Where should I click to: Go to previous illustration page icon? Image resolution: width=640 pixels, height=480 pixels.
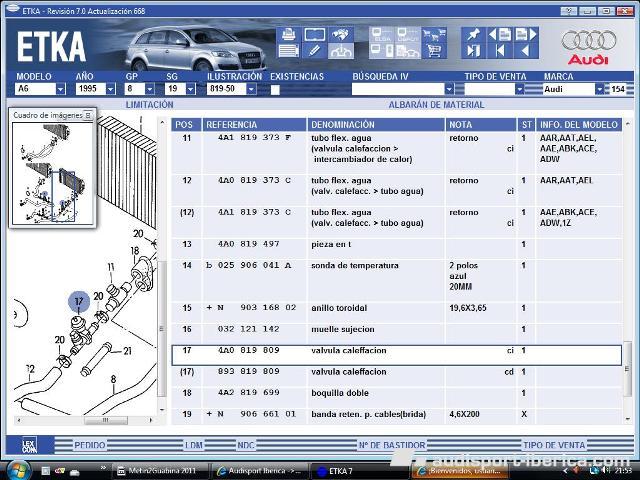500,35
